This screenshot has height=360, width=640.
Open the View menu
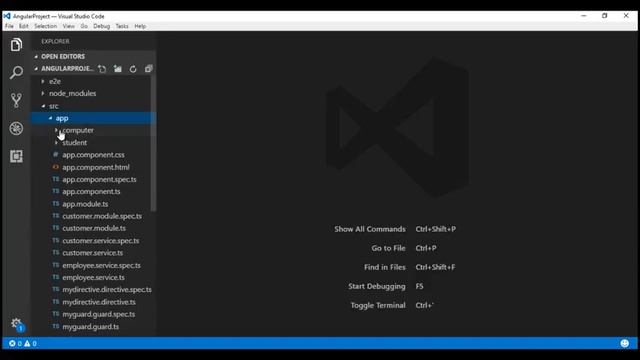pyautogui.click(x=69, y=26)
